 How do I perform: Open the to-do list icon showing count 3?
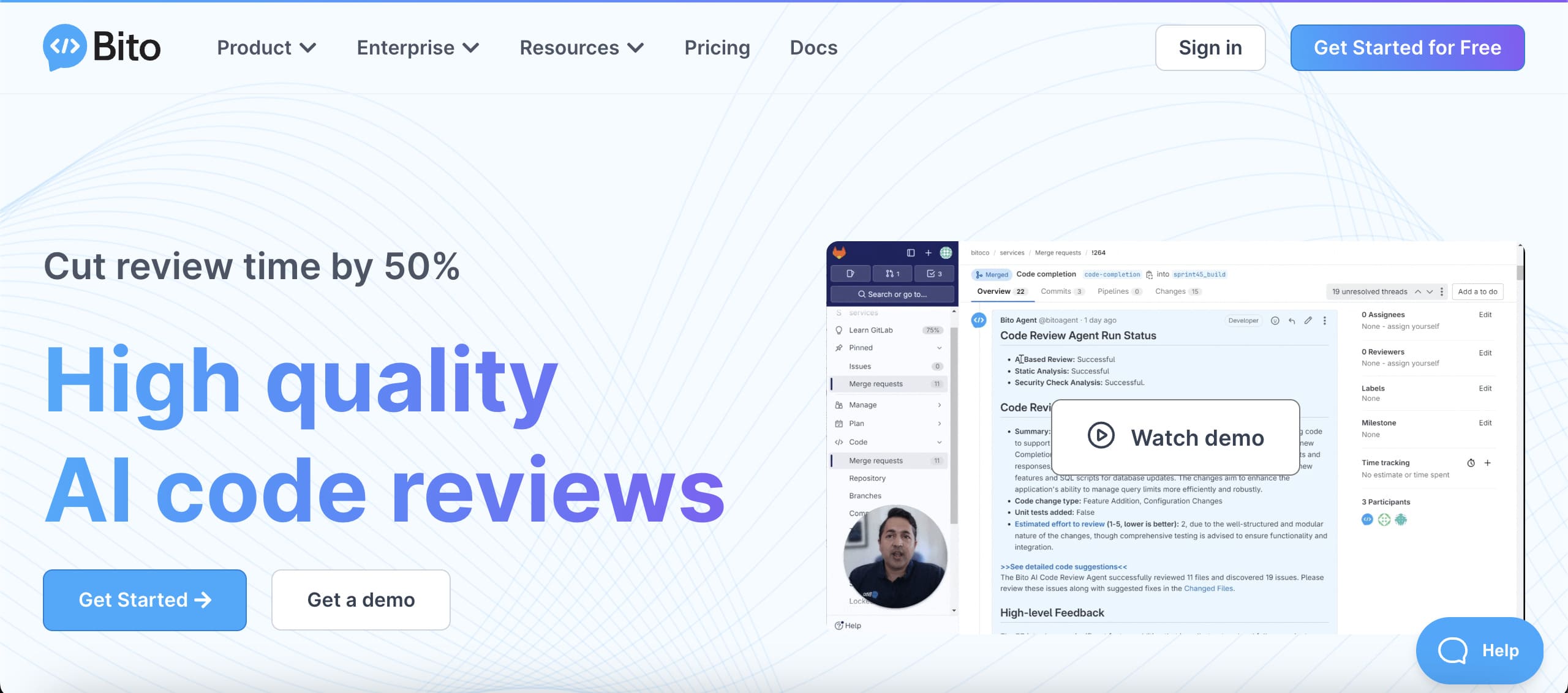click(x=933, y=274)
